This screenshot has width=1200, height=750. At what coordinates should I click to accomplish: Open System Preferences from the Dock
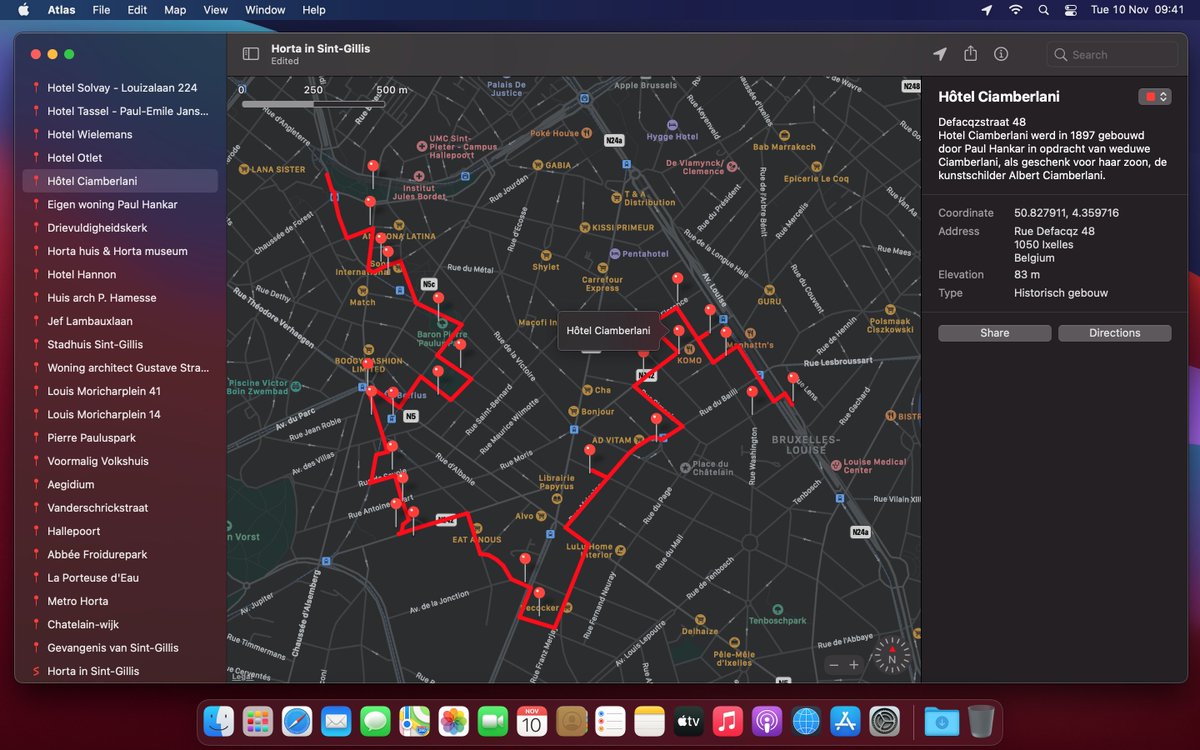[x=885, y=720]
